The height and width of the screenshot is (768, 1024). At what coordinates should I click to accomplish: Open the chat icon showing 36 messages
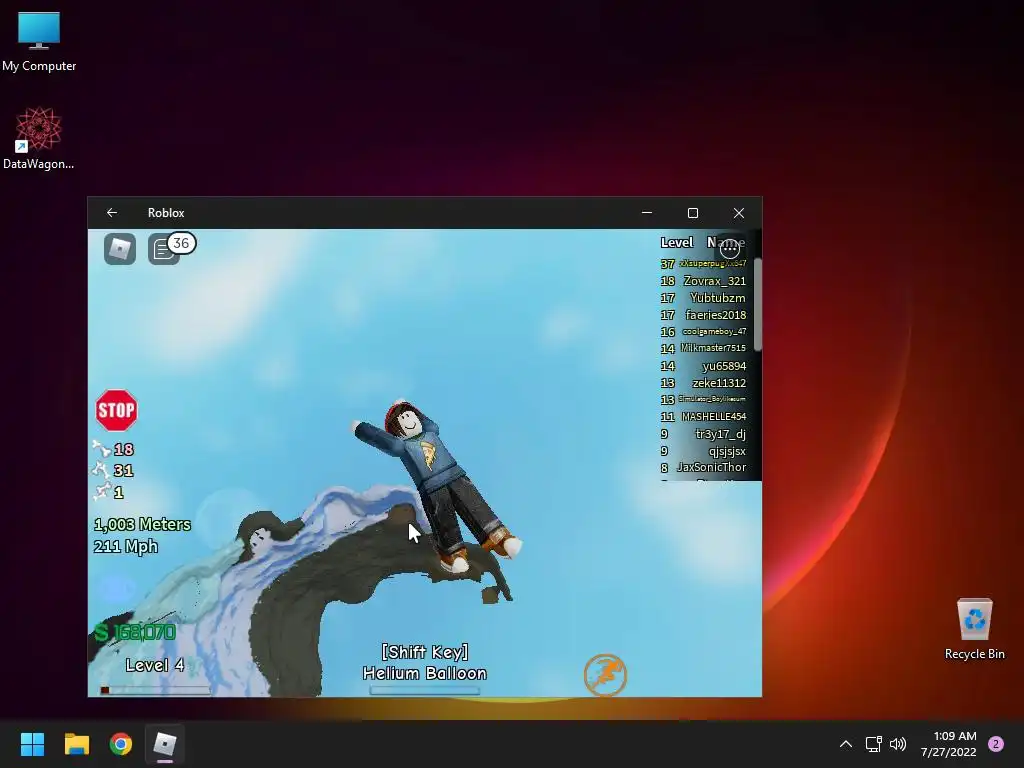click(x=171, y=248)
